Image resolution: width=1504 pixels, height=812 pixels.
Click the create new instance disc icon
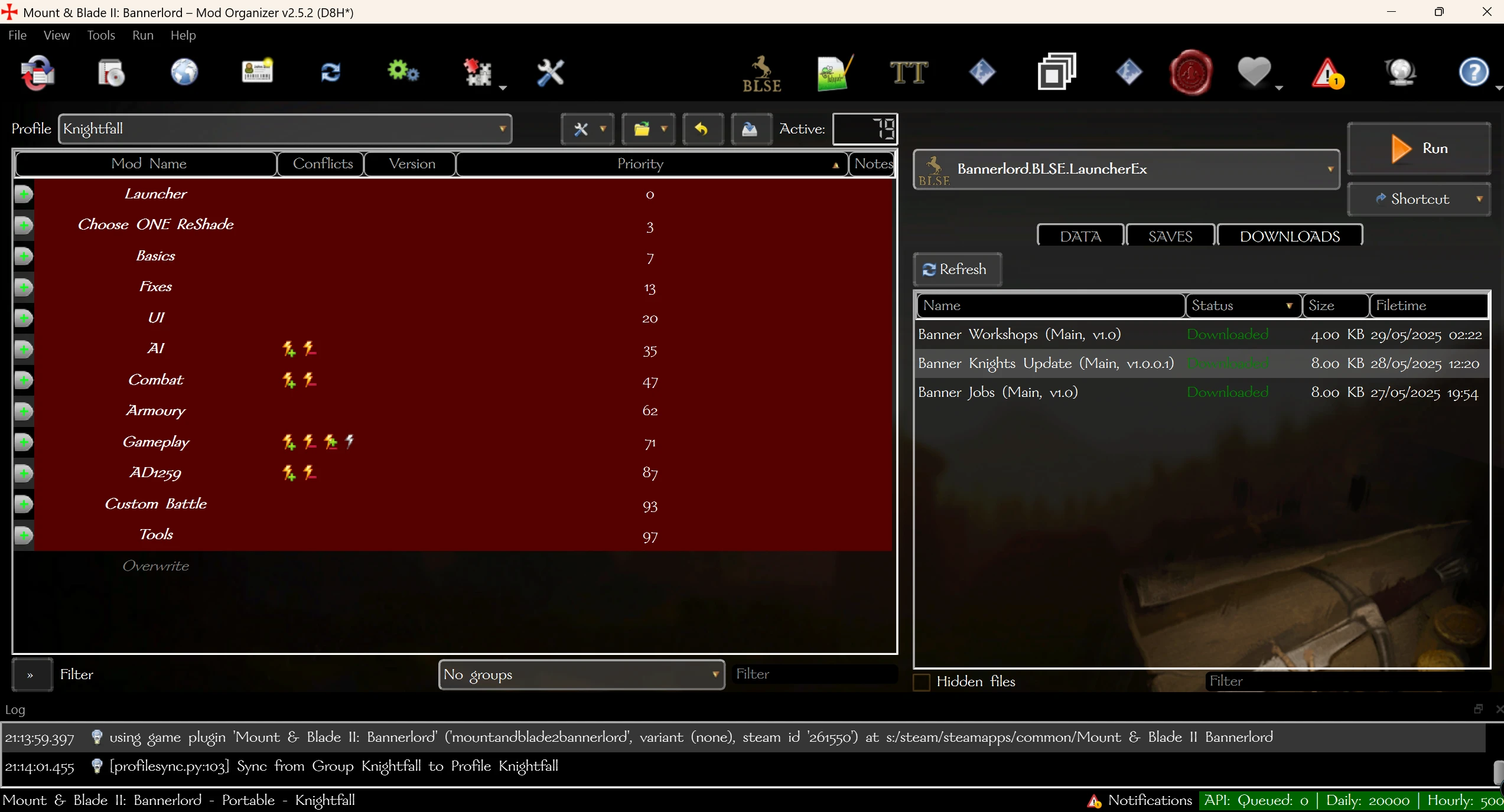[x=111, y=73]
